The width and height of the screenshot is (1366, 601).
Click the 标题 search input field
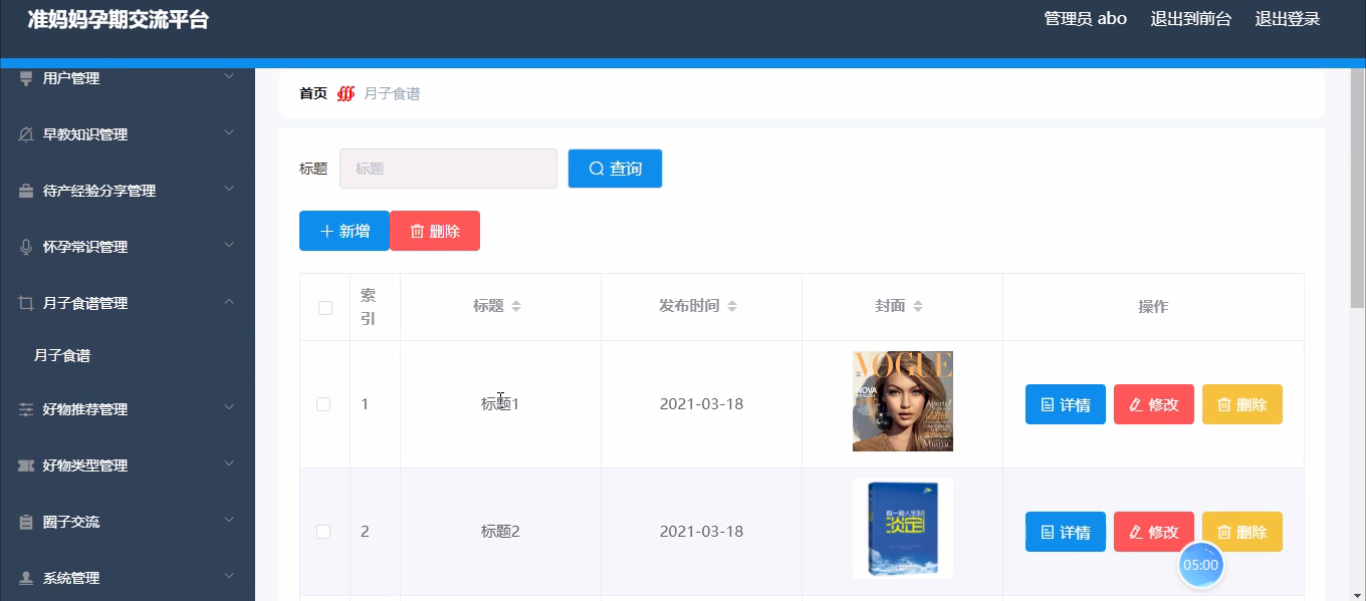(x=448, y=169)
